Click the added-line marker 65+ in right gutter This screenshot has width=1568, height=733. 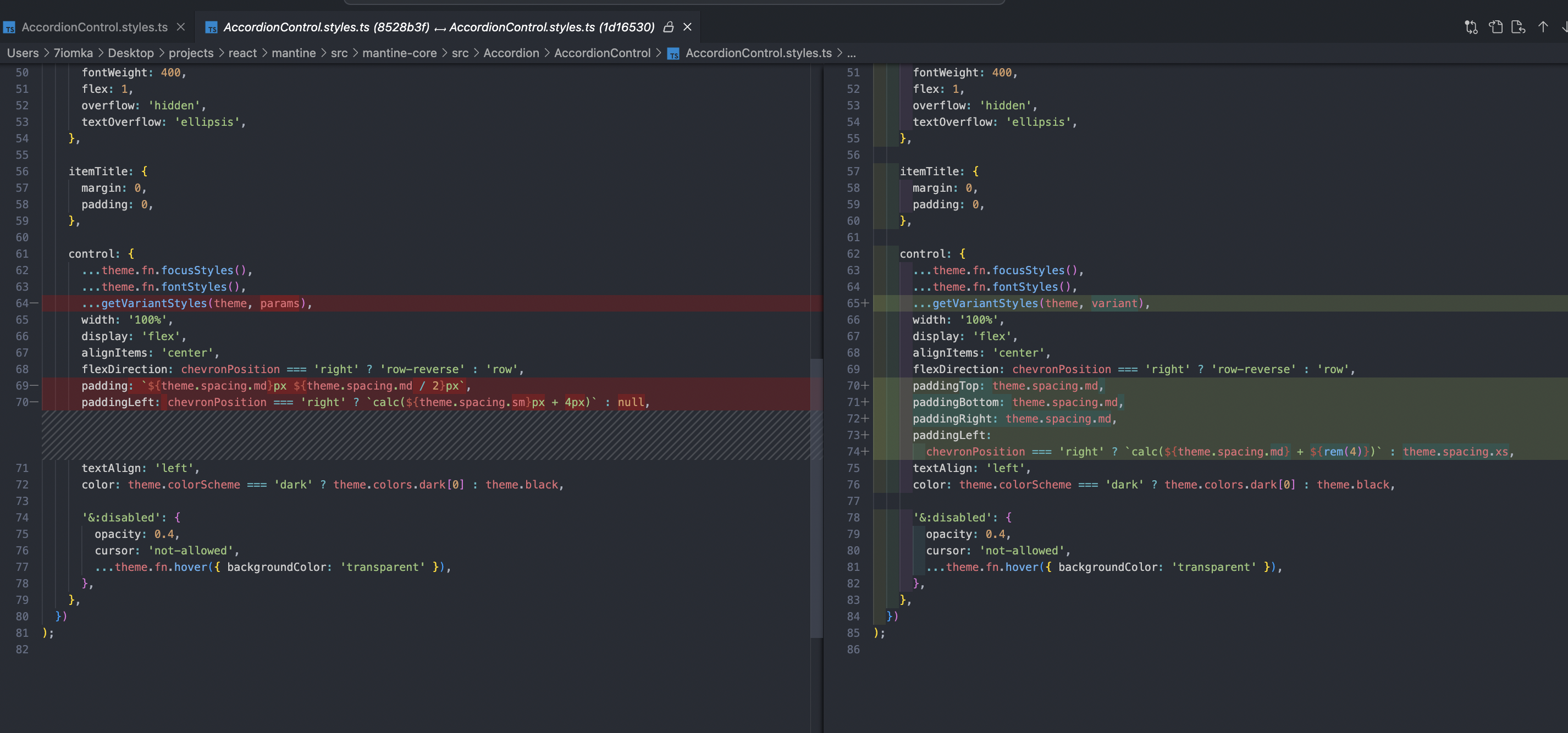tap(858, 303)
